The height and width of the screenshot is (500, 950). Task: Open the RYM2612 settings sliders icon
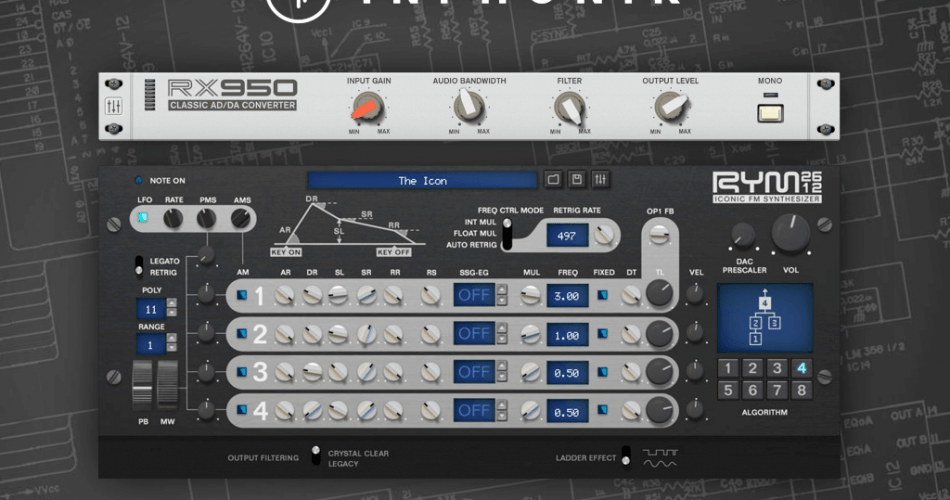(x=600, y=179)
